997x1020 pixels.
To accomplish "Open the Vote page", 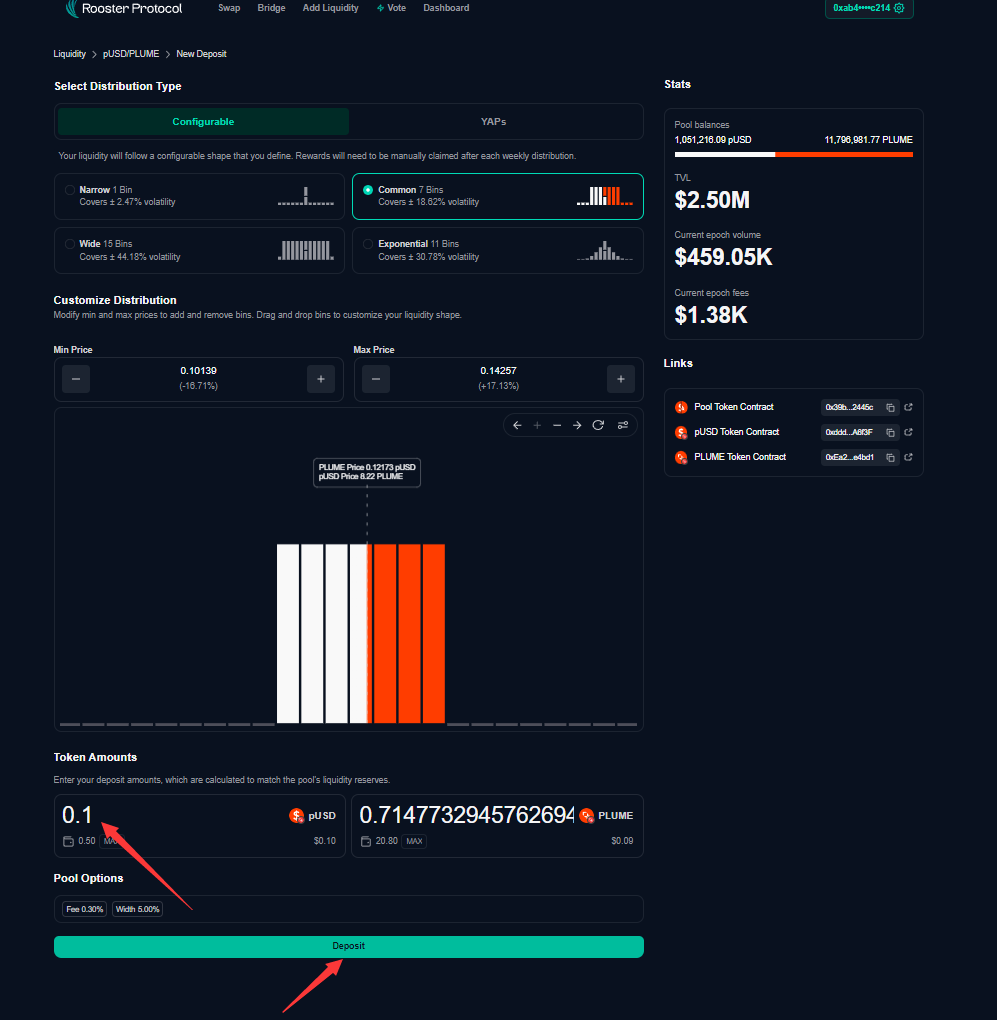I will tap(392, 8).
